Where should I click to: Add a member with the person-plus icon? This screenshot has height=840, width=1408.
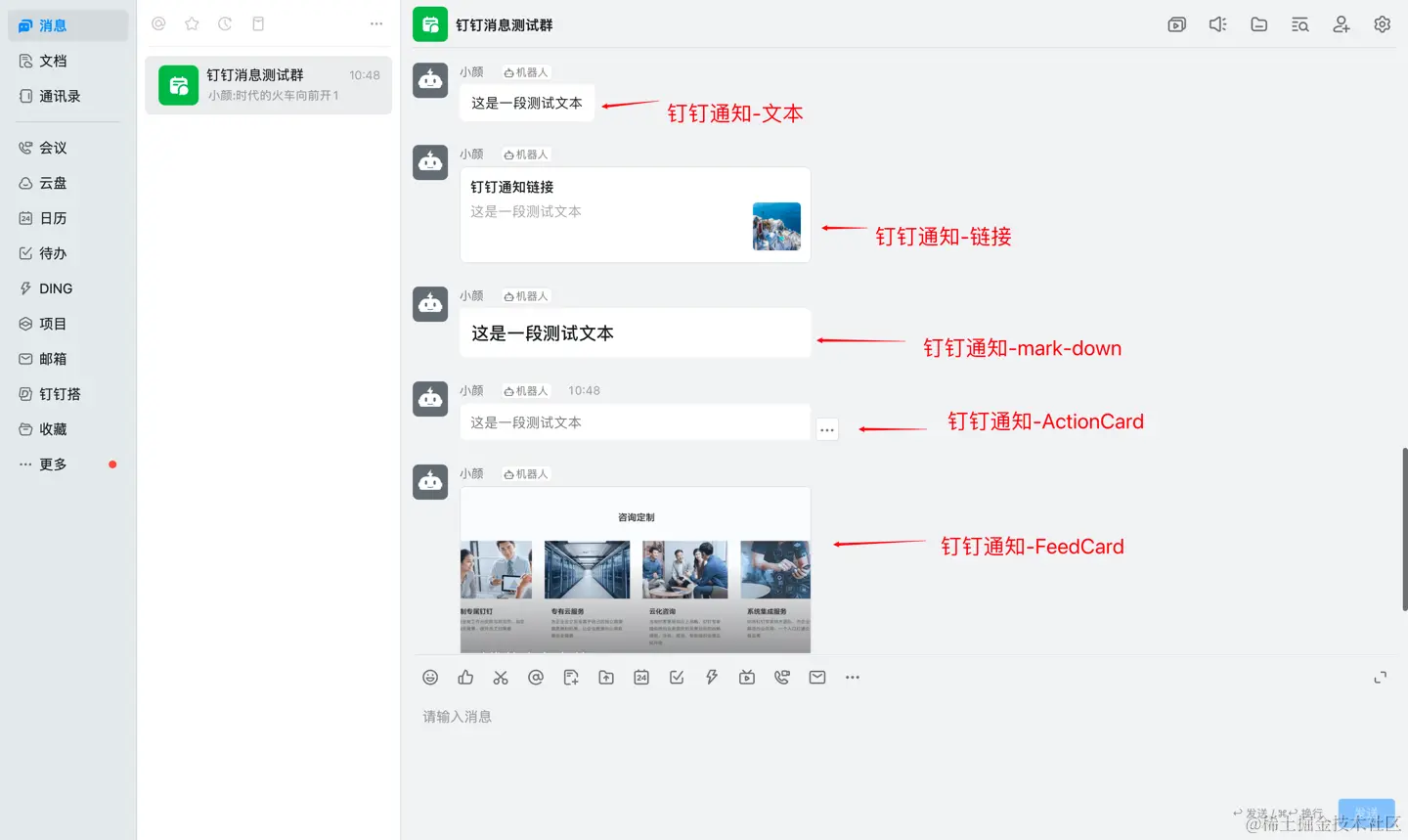[1342, 24]
